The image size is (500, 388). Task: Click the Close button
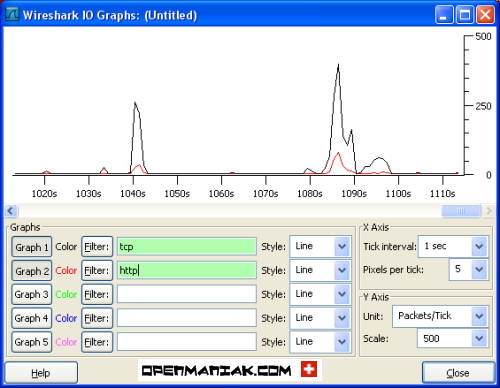pos(458,373)
